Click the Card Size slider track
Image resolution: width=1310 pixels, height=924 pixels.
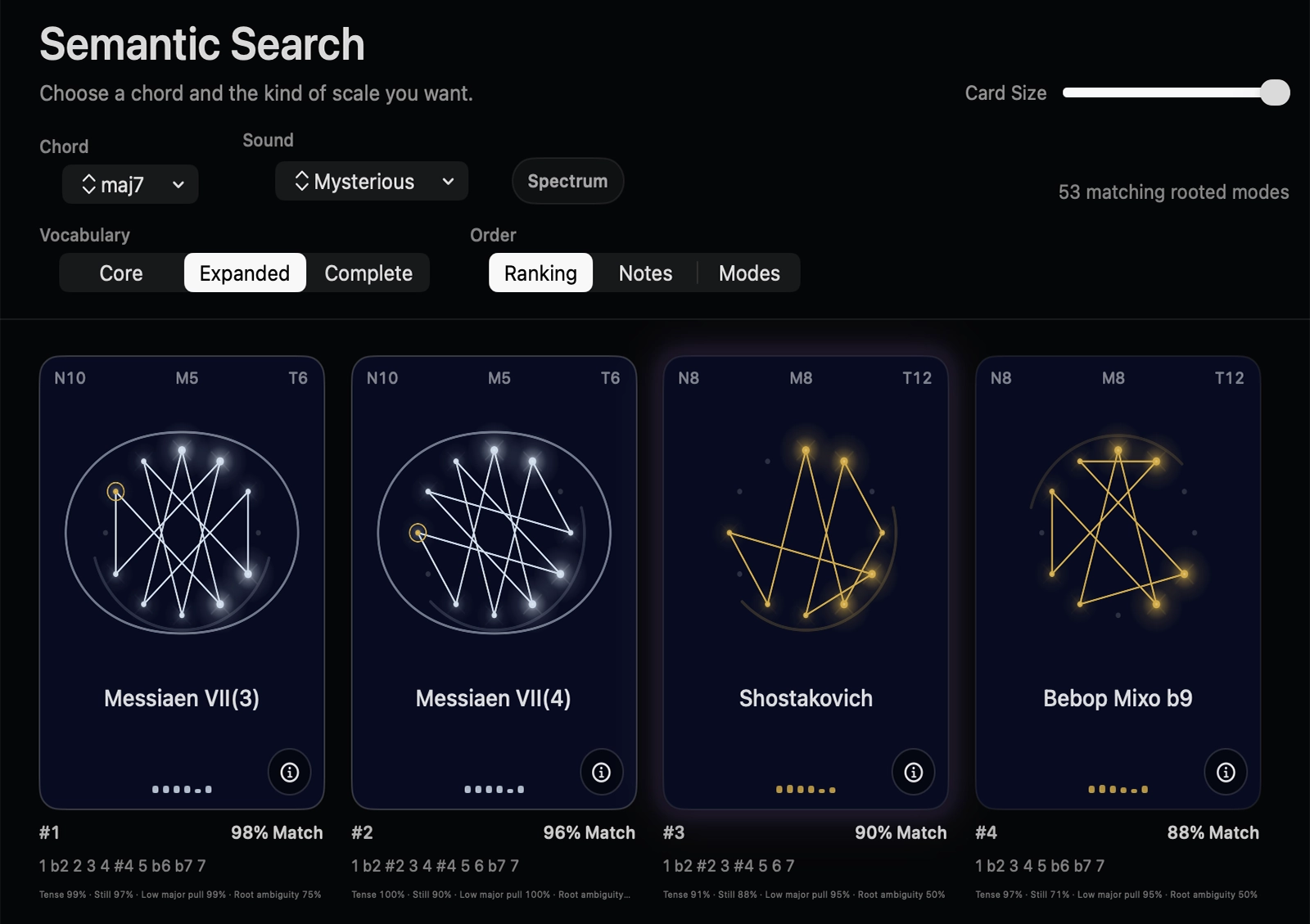point(1176,92)
